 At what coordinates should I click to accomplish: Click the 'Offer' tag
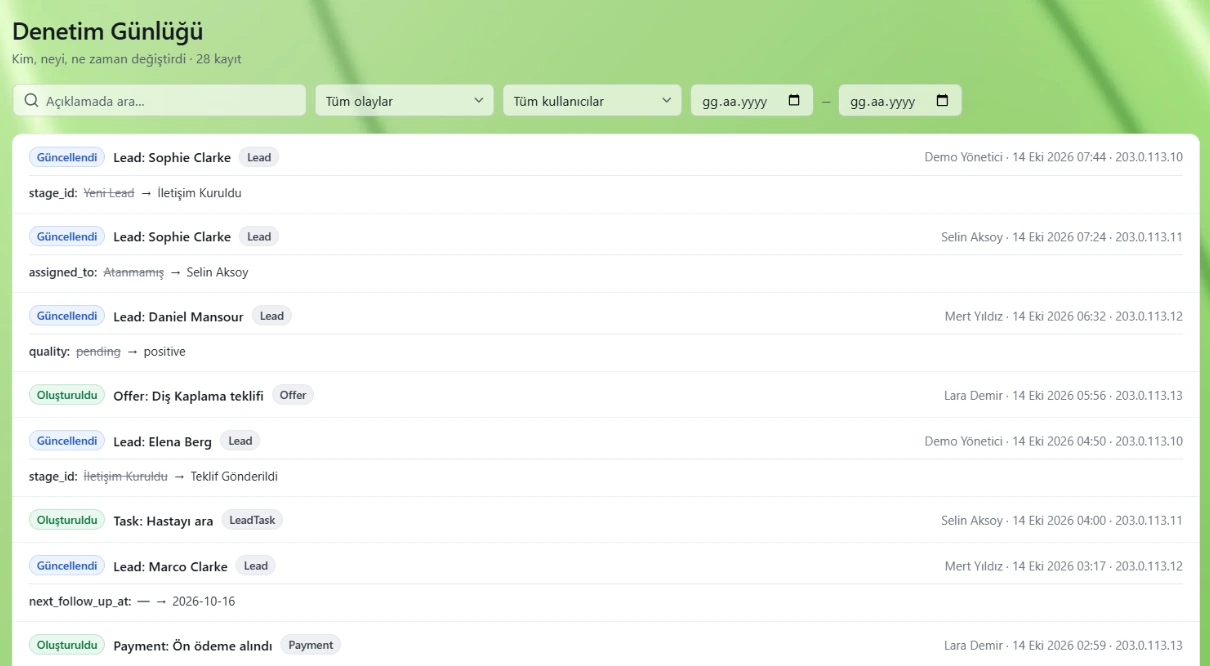pyautogui.click(x=293, y=395)
